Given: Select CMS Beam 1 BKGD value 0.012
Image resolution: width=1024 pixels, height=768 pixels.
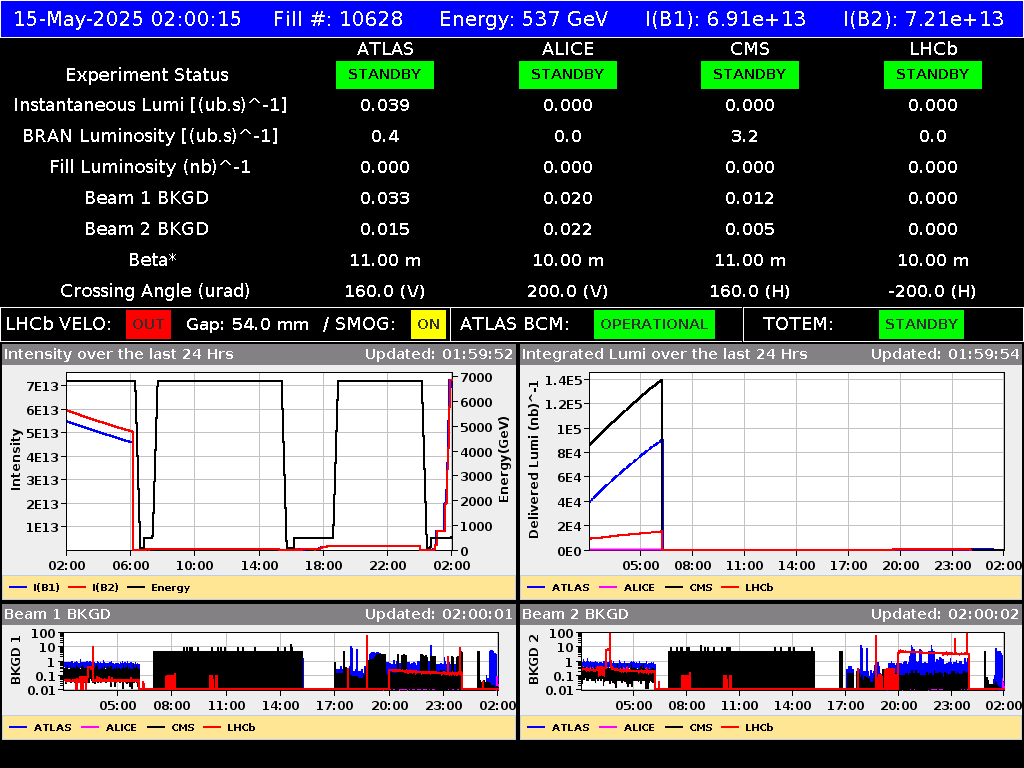Looking at the screenshot, I should (x=750, y=198).
